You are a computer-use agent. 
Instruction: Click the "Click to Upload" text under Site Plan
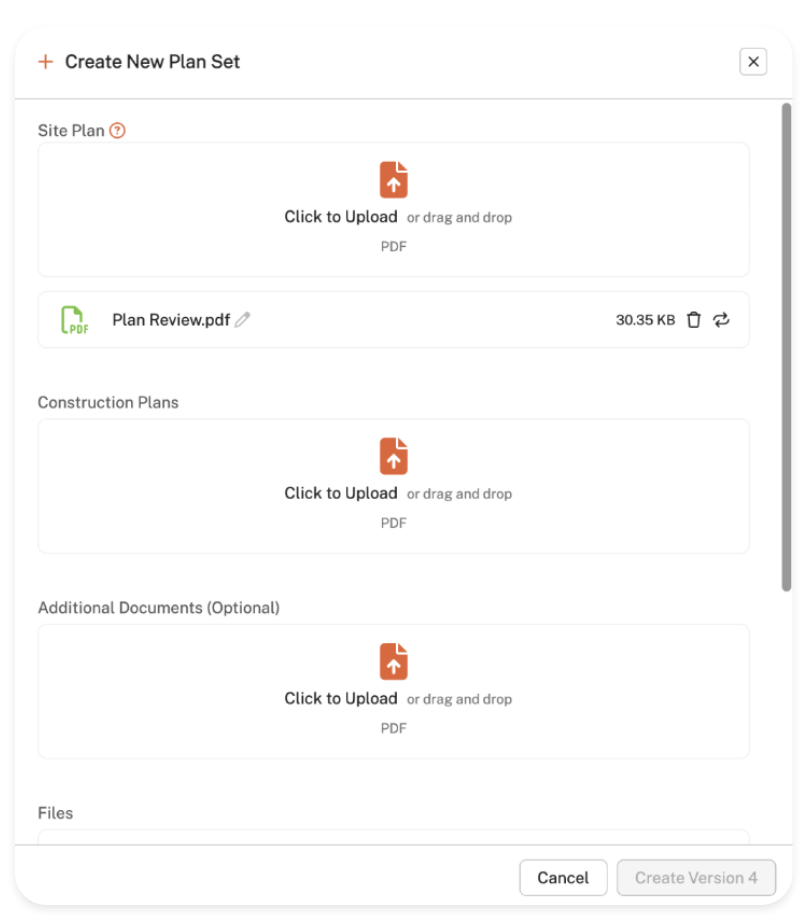pyautogui.click(x=340, y=217)
